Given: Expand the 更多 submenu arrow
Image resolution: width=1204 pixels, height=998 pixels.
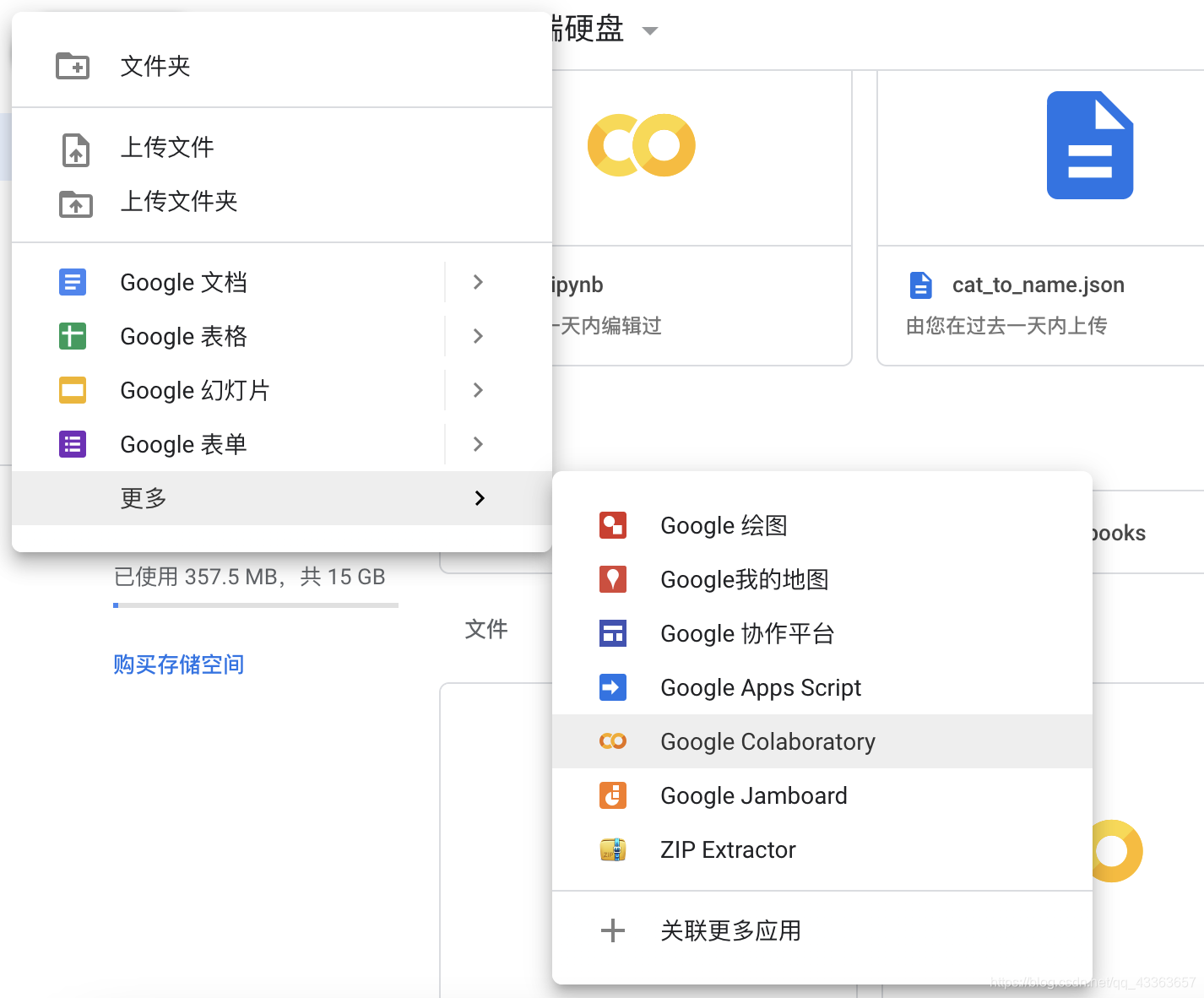Looking at the screenshot, I should pyautogui.click(x=480, y=498).
